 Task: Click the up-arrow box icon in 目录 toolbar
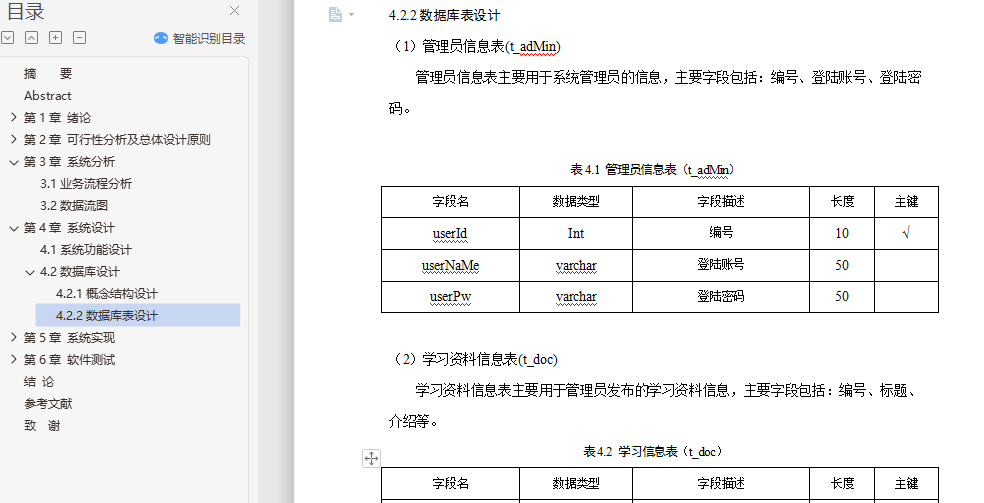tap(31, 38)
